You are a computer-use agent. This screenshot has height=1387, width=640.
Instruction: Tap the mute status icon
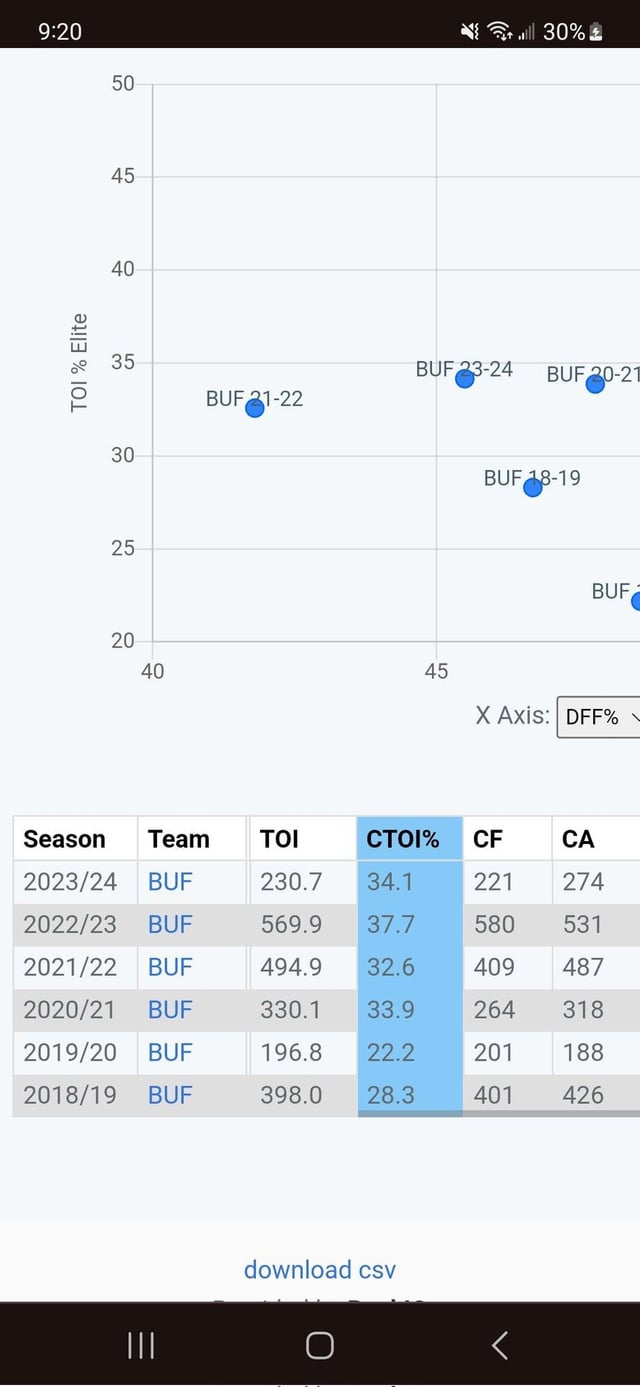[470, 32]
